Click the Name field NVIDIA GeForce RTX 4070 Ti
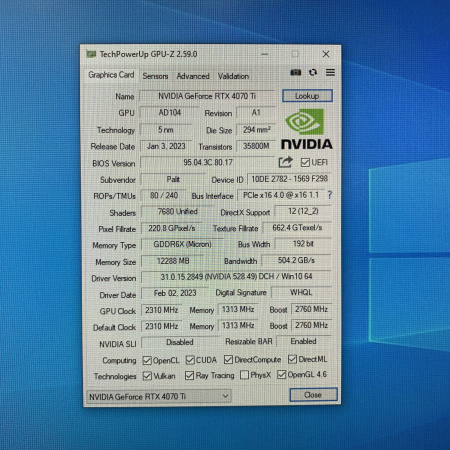This screenshot has height=450, width=450. pyautogui.click(x=207, y=96)
